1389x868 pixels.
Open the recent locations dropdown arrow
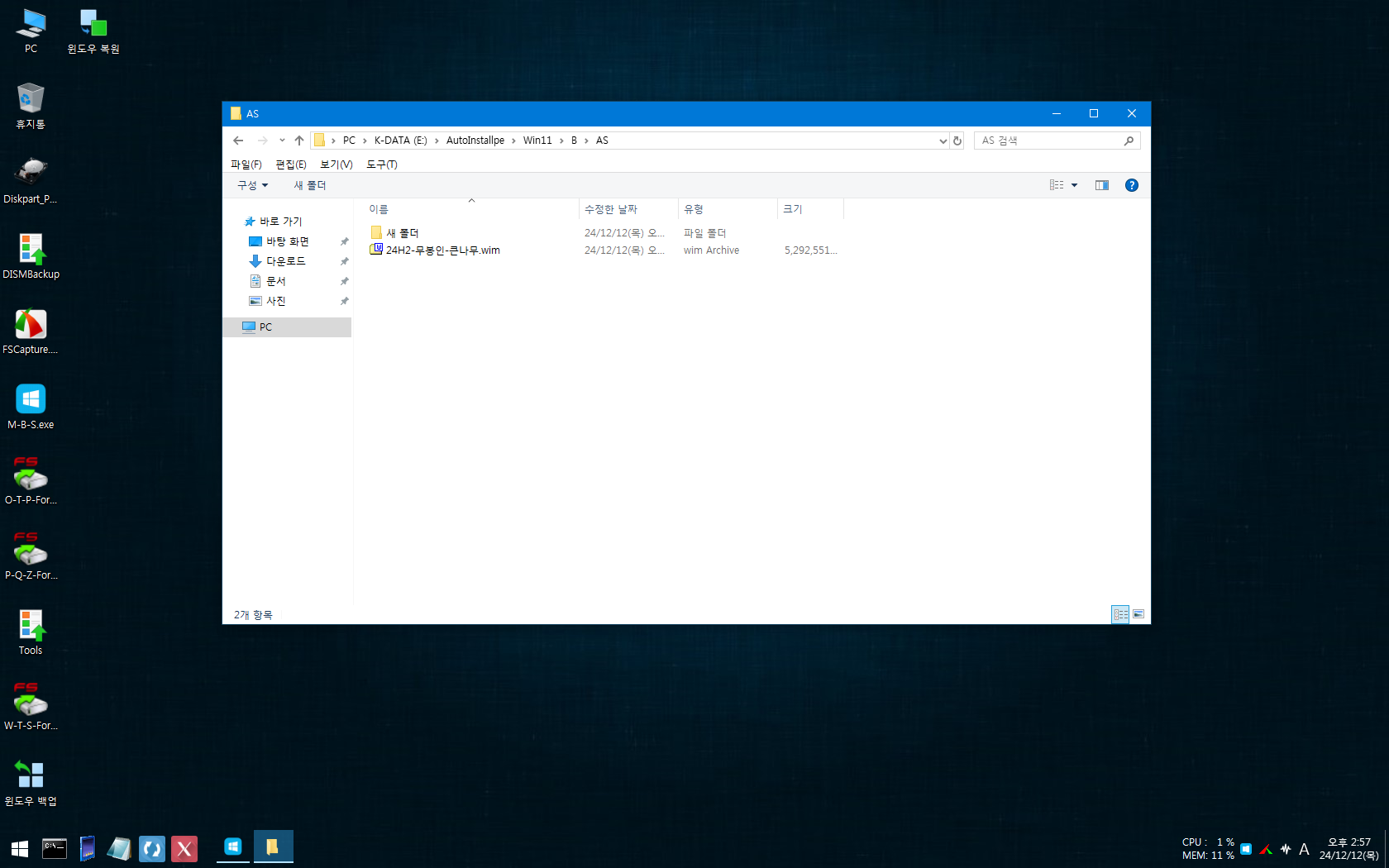tap(282, 141)
